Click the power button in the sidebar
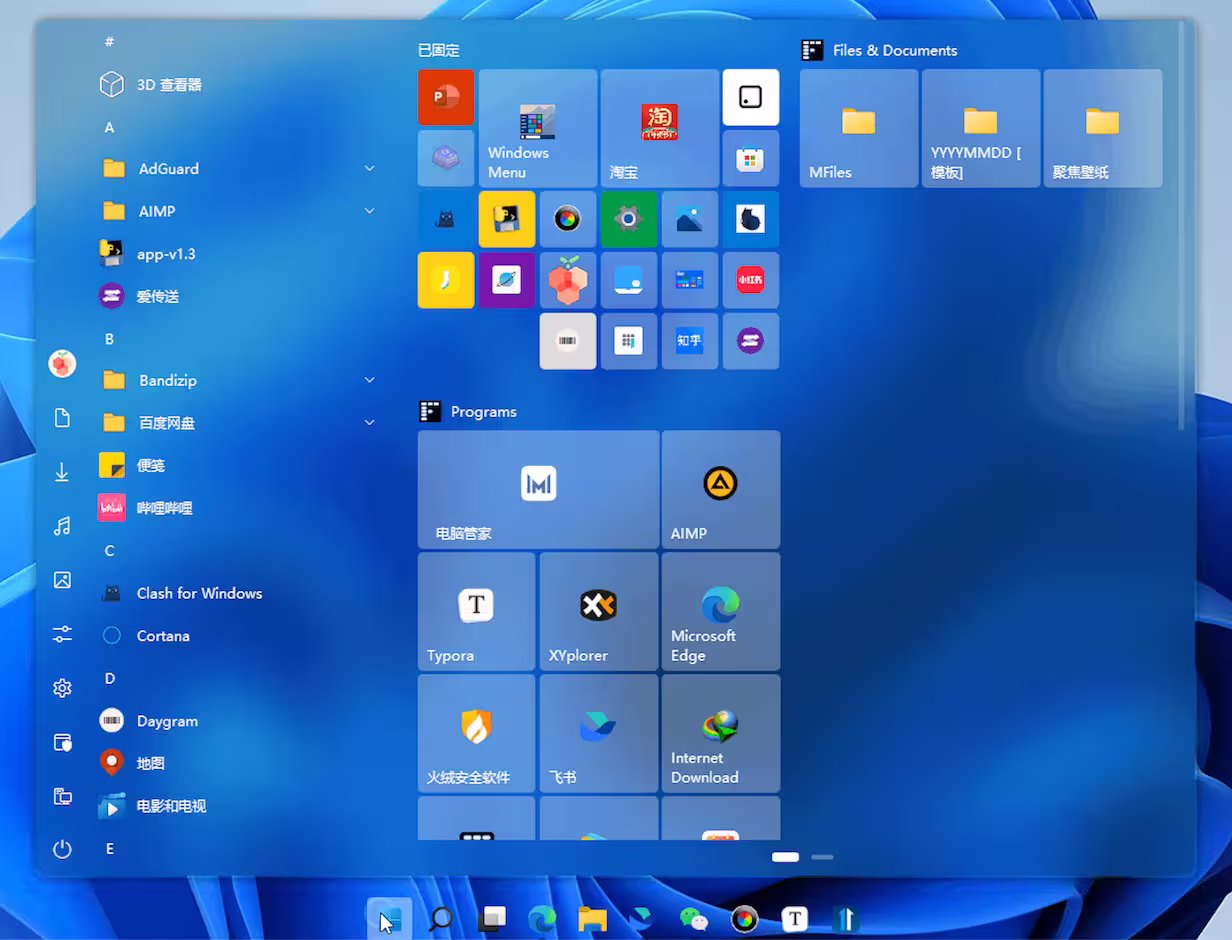This screenshot has height=940, width=1232. (x=62, y=849)
